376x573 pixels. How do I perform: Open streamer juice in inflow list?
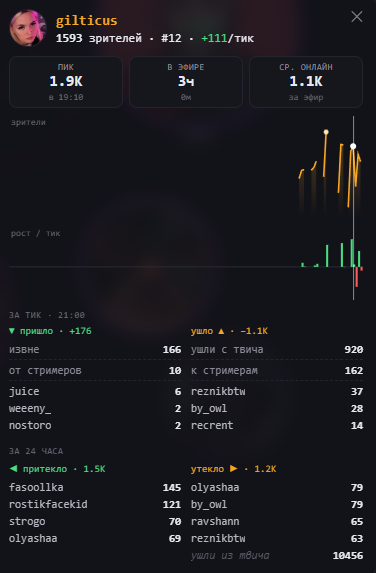(x=95, y=391)
